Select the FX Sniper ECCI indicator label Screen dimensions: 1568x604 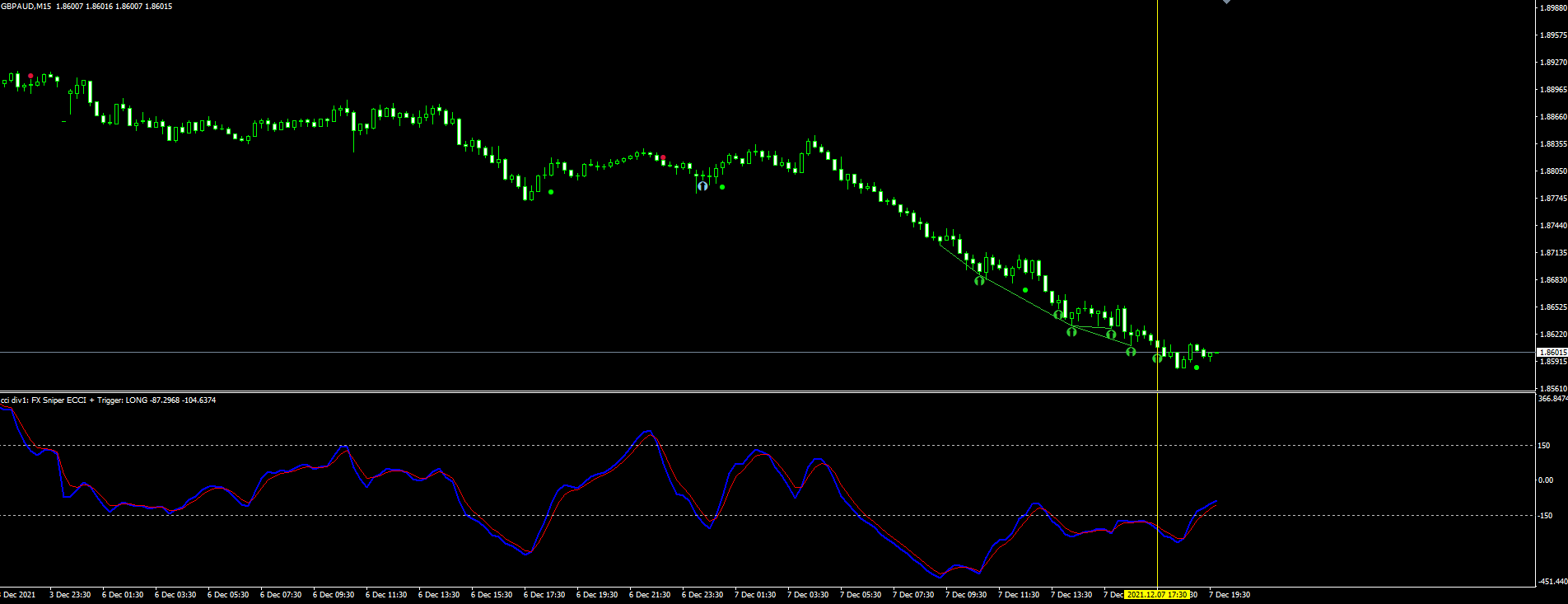coord(108,400)
